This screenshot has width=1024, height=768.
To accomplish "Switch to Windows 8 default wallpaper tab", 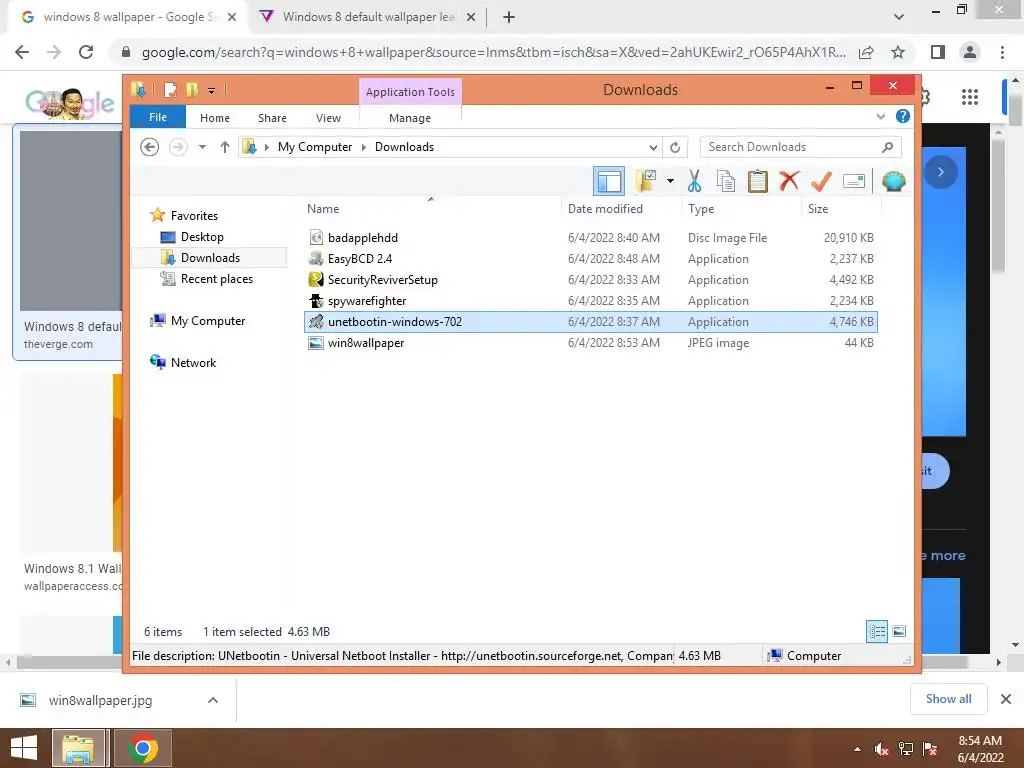I will (368, 17).
